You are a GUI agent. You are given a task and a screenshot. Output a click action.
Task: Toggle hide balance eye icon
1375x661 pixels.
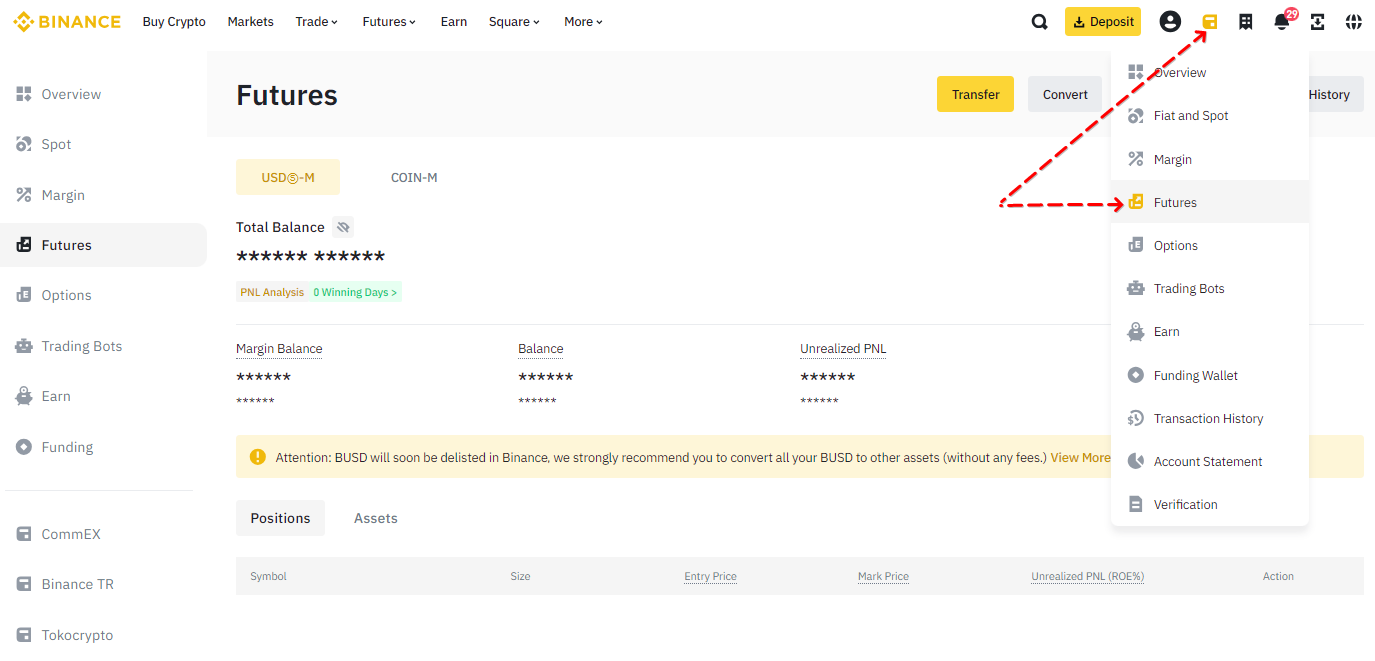tap(343, 227)
